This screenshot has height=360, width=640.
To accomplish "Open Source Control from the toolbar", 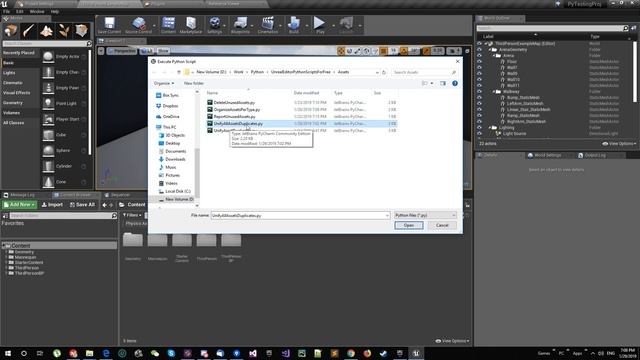I will tap(138, 25).
